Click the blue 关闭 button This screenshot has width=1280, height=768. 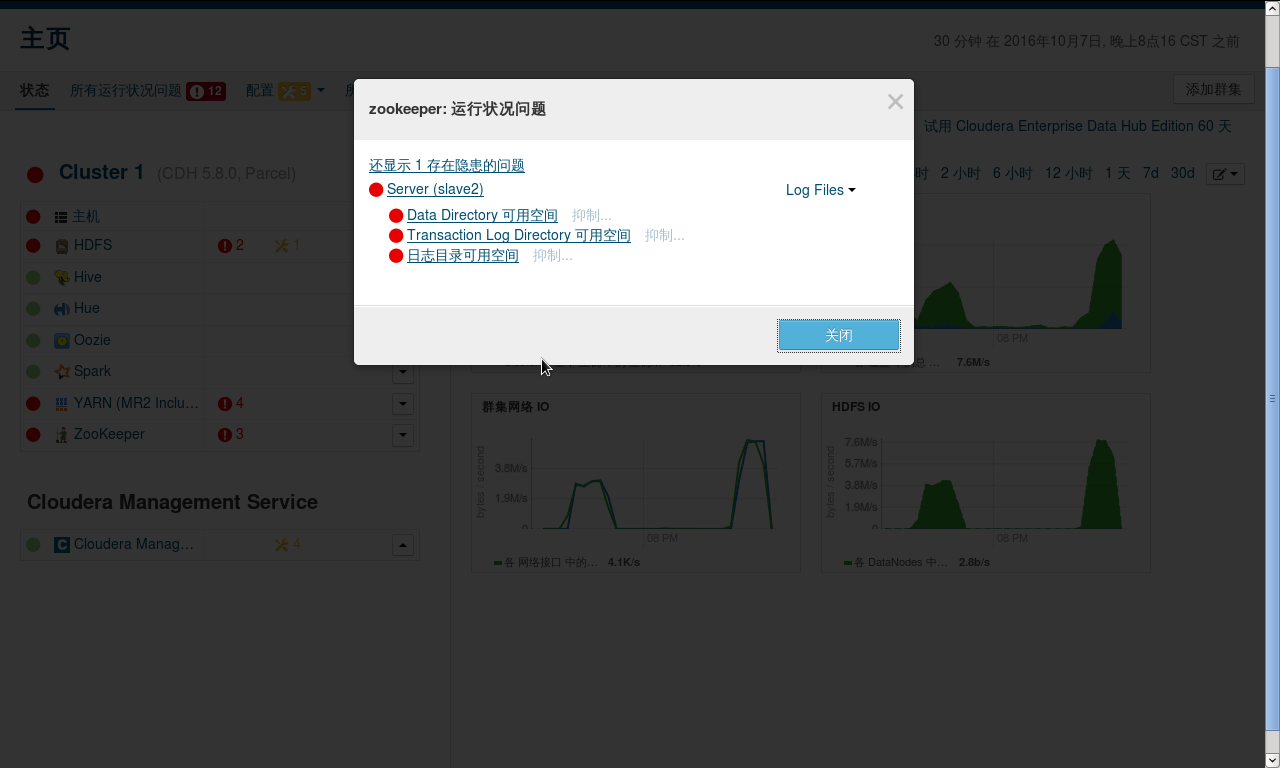coord(839,336)
